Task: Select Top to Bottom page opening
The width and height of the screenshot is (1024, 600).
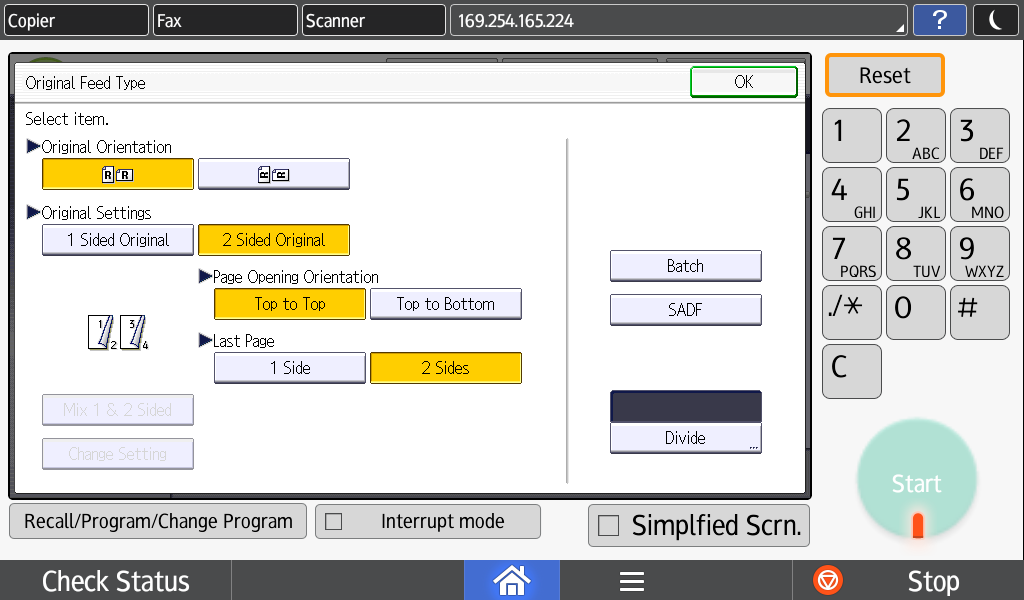Action: tap(445, 304)
